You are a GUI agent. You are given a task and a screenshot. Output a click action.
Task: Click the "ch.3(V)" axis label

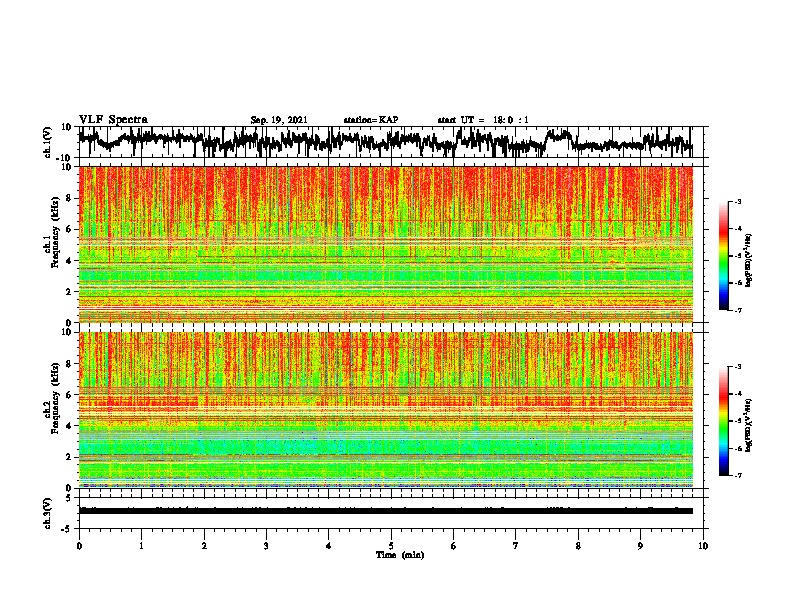click(x=46, y=514)
